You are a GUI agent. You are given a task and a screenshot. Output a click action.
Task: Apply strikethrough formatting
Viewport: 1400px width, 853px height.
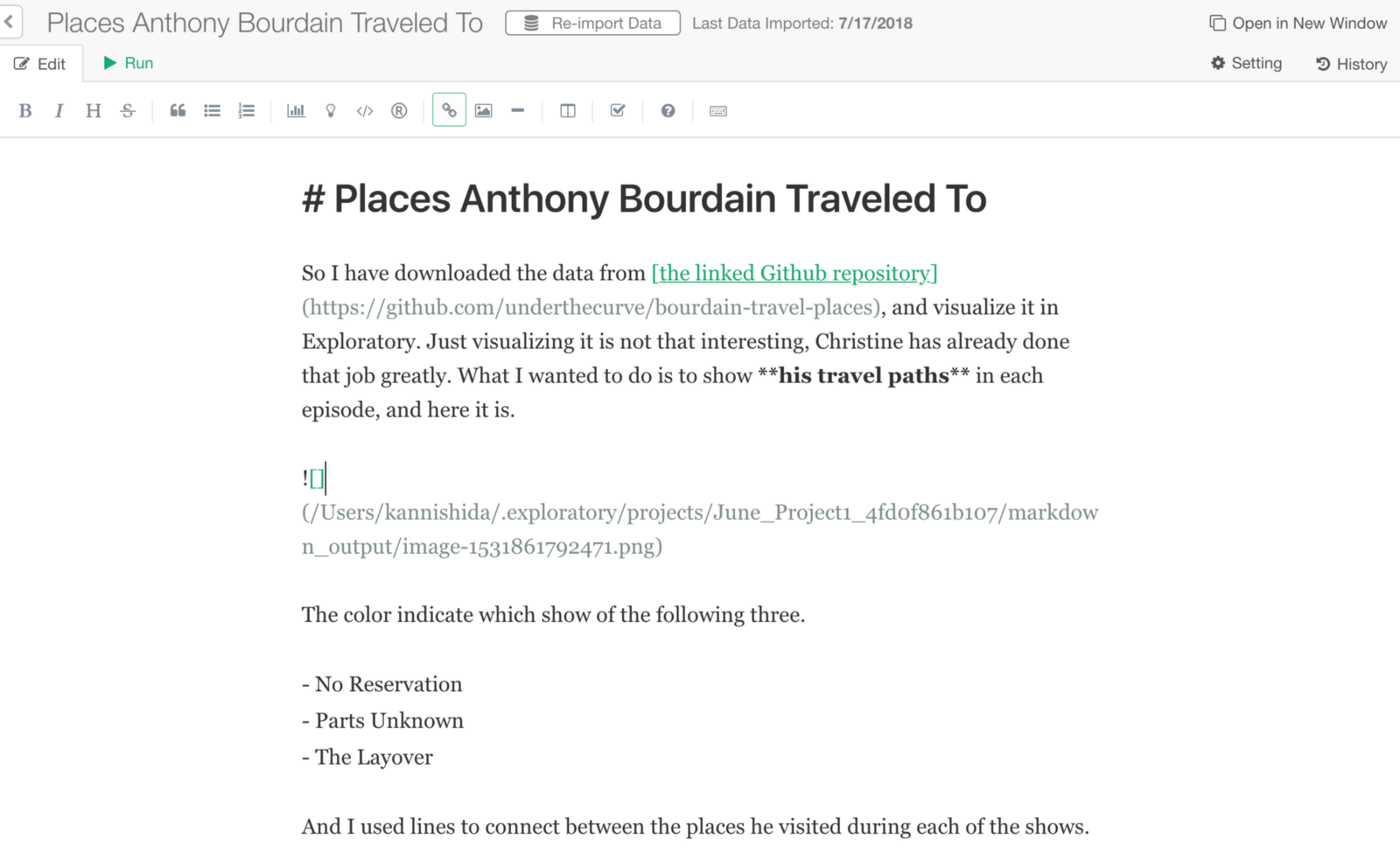pos(128,110)
